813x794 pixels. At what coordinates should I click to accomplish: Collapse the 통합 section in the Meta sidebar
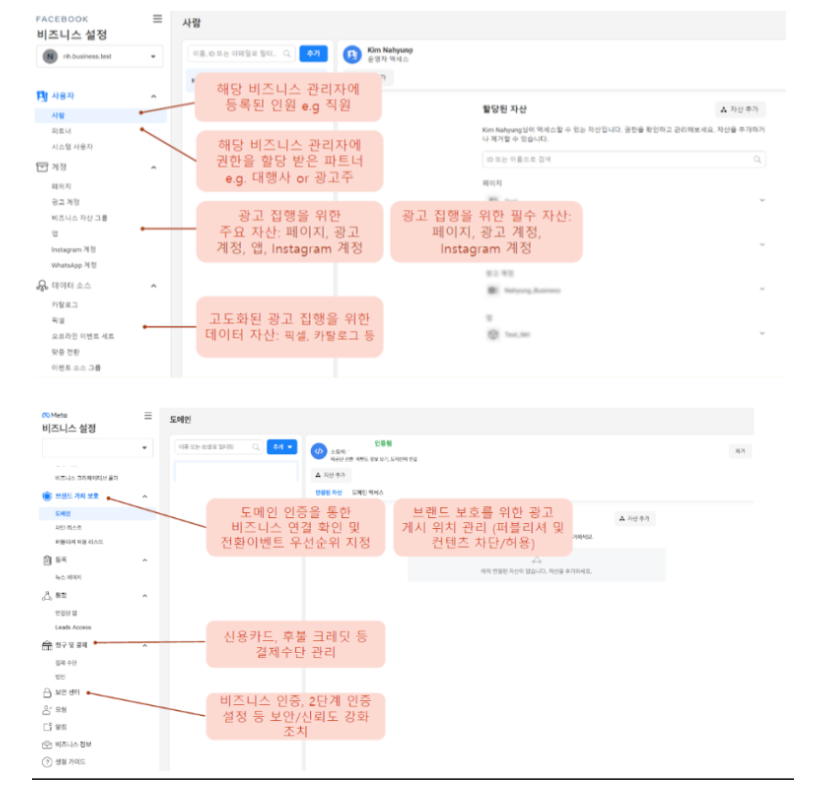tap(145, 596)
